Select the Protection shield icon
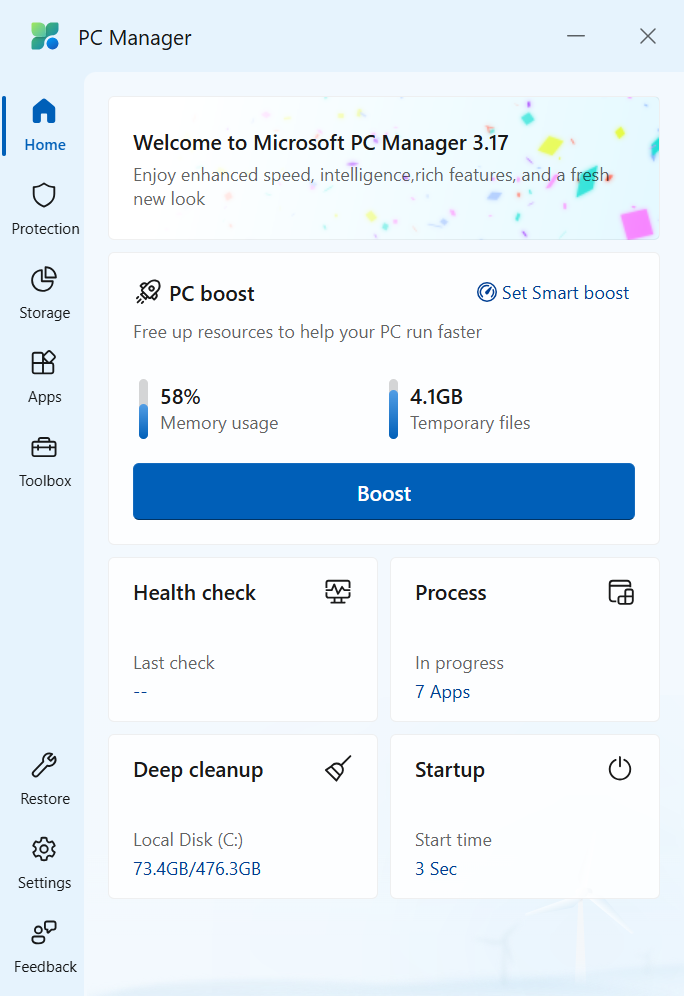This screenshot has width=684, height=996. 44,196
